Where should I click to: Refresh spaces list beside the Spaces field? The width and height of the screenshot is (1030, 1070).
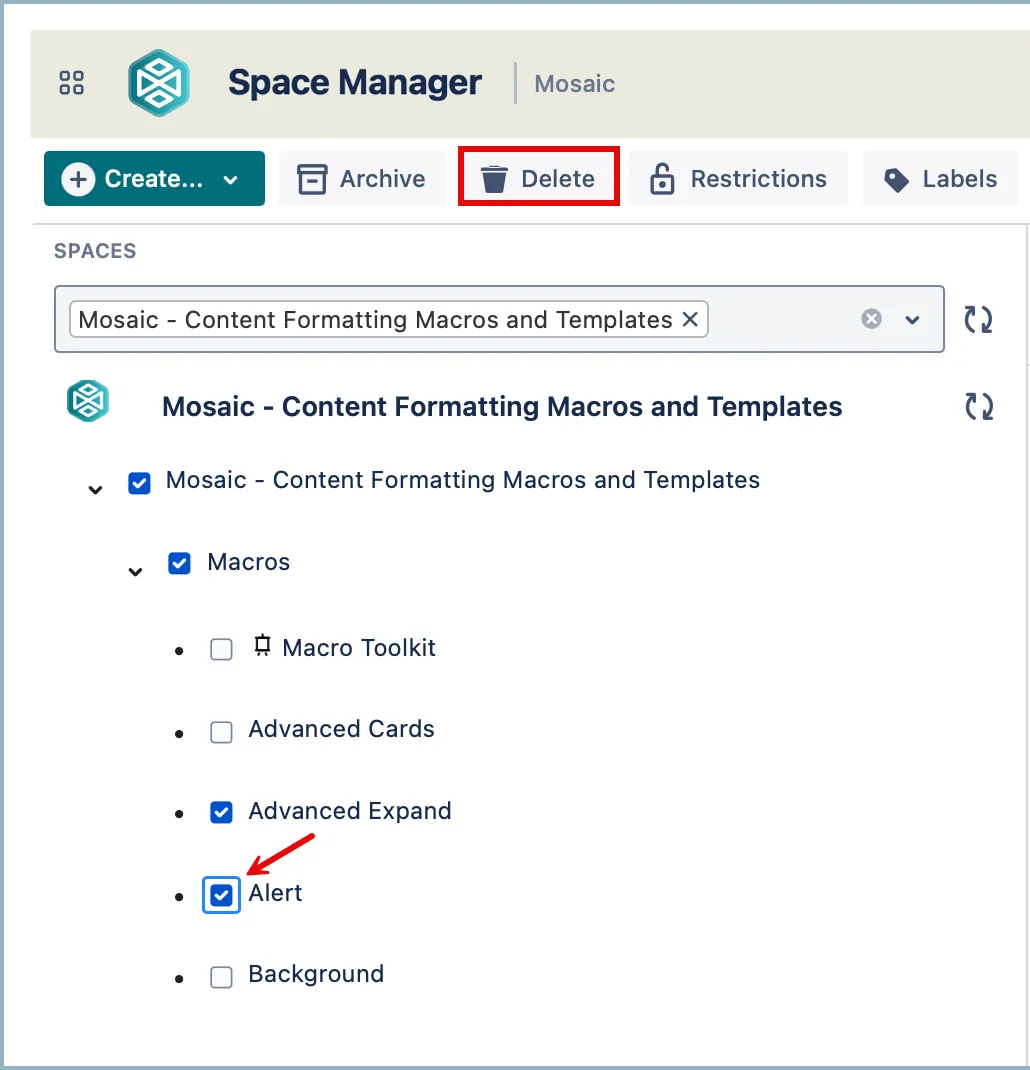point(978,319)
